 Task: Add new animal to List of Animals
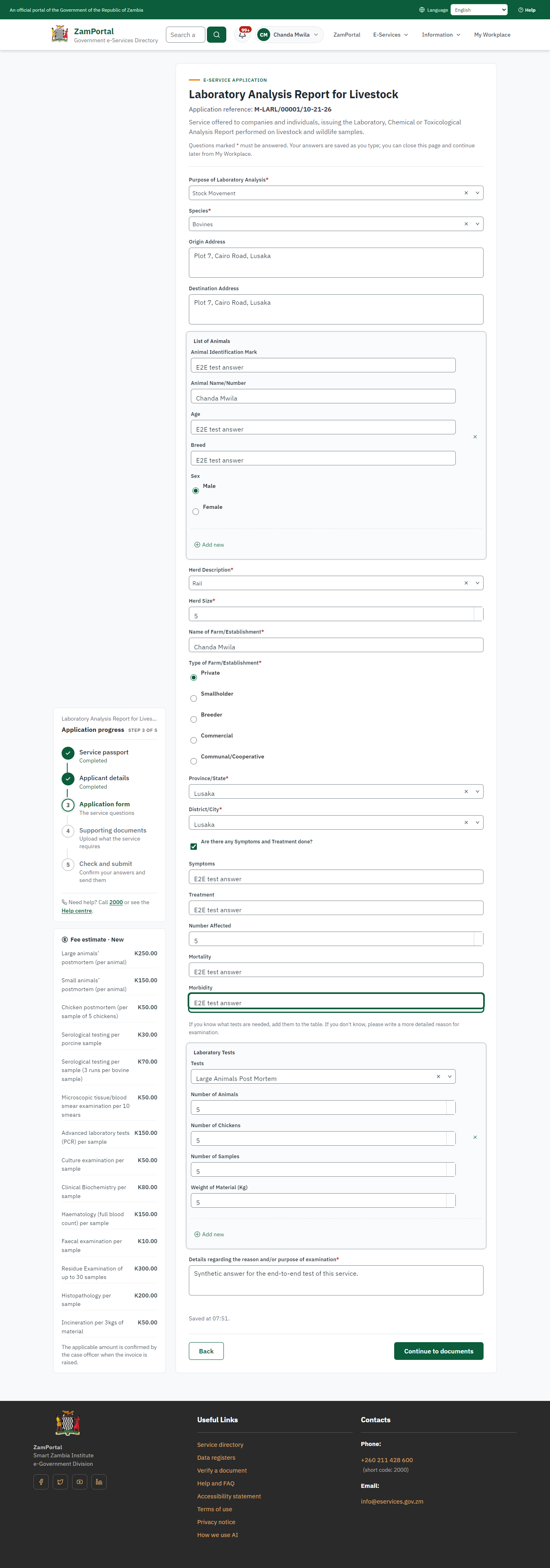tap(209, 545)
